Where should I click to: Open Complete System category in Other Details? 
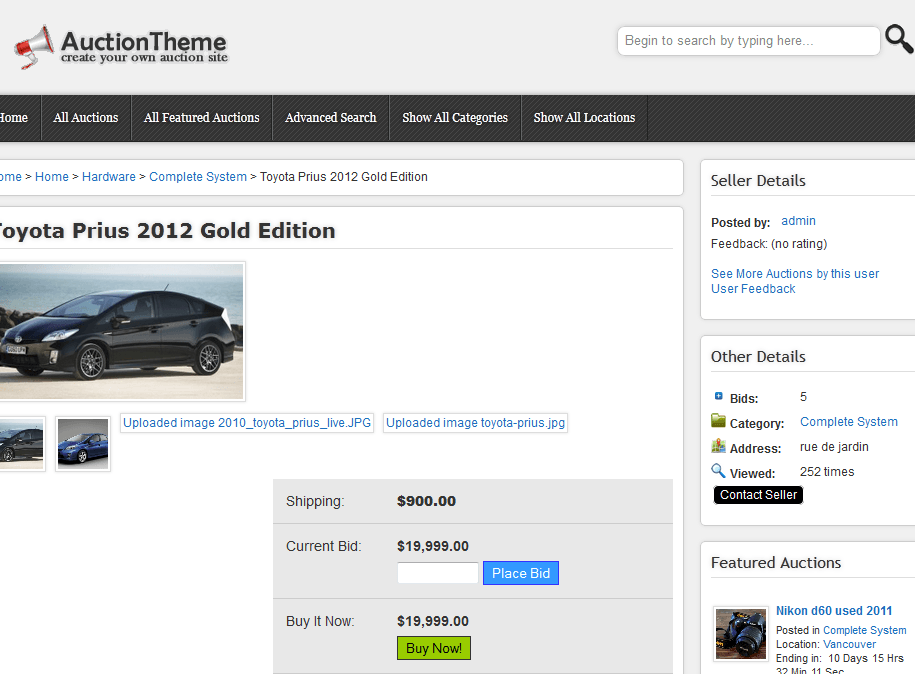coord(848,422)
